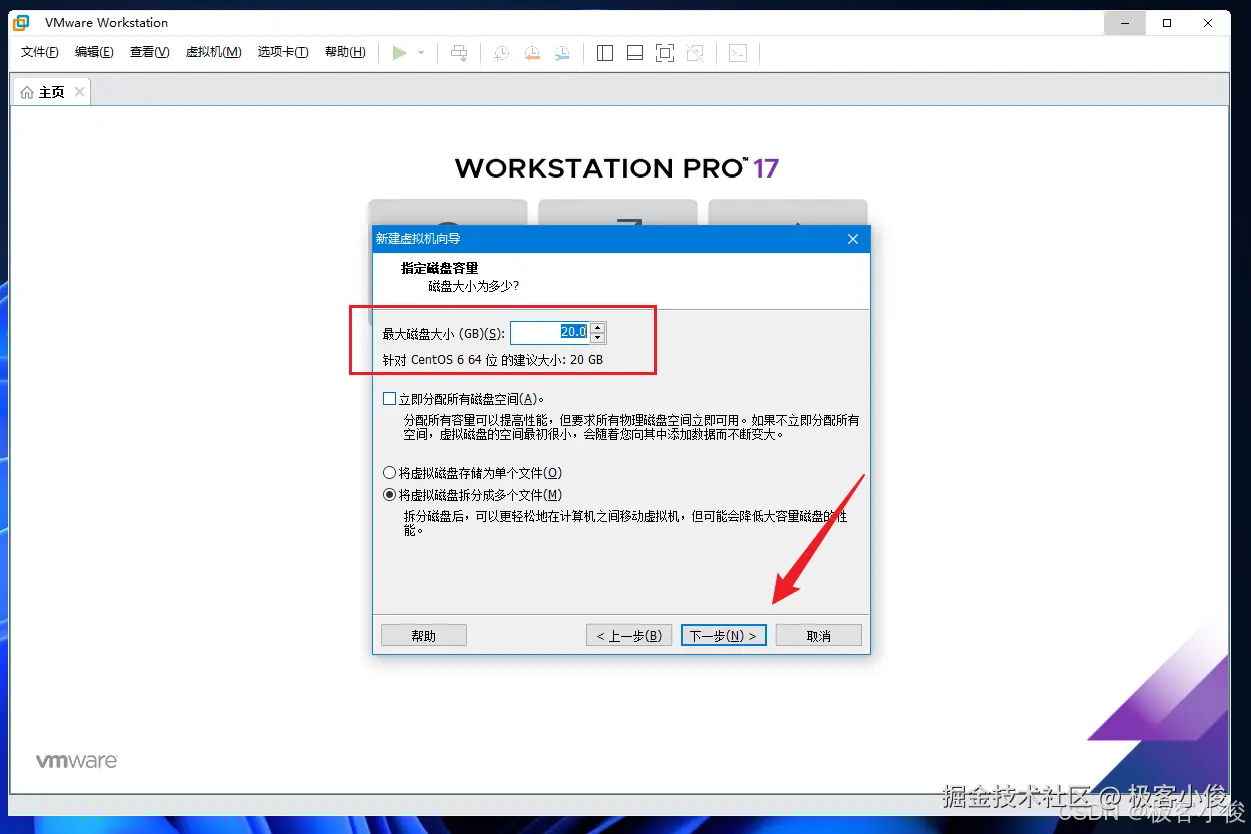Close the 新建虚拟机向导 dialog
The image size is (1251, 834).
[853, 239]
